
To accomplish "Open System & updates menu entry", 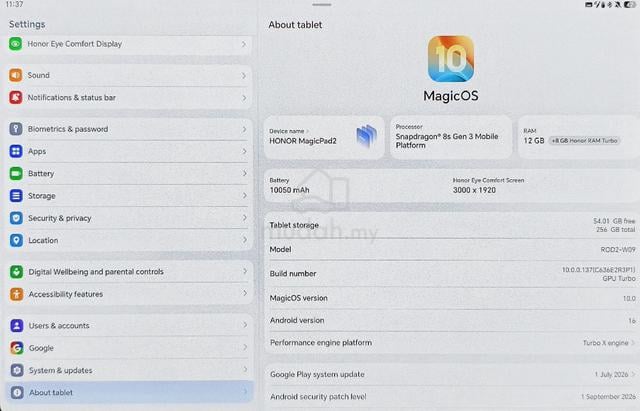I will click(129, 370).
